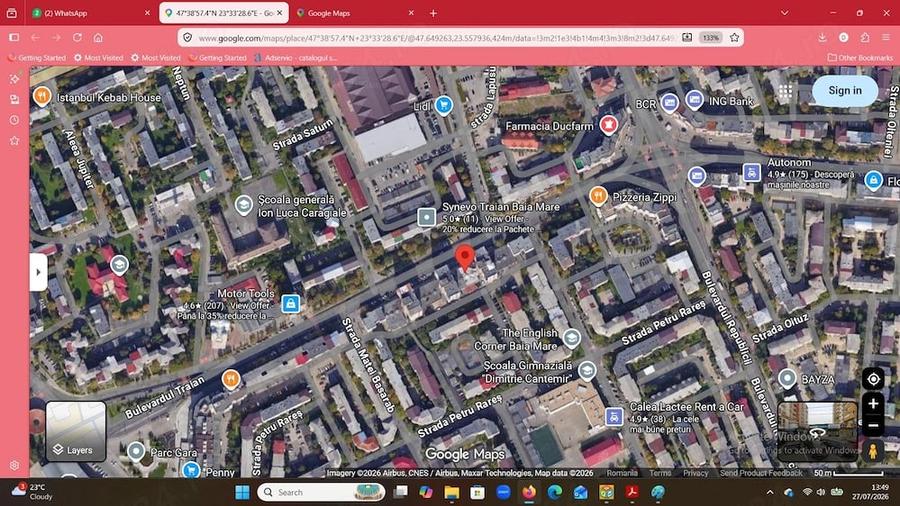
Task: Click the URL address bar
Action: (x=436, y=38)
